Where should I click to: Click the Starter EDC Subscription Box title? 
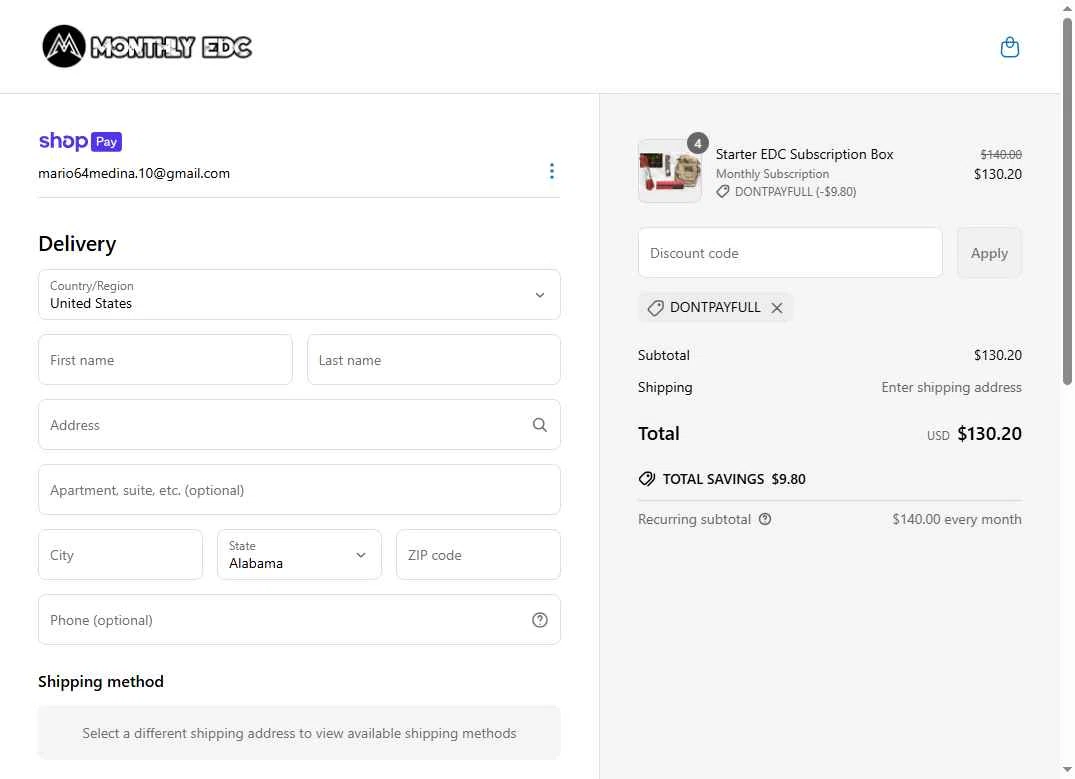tap(804, 154)
